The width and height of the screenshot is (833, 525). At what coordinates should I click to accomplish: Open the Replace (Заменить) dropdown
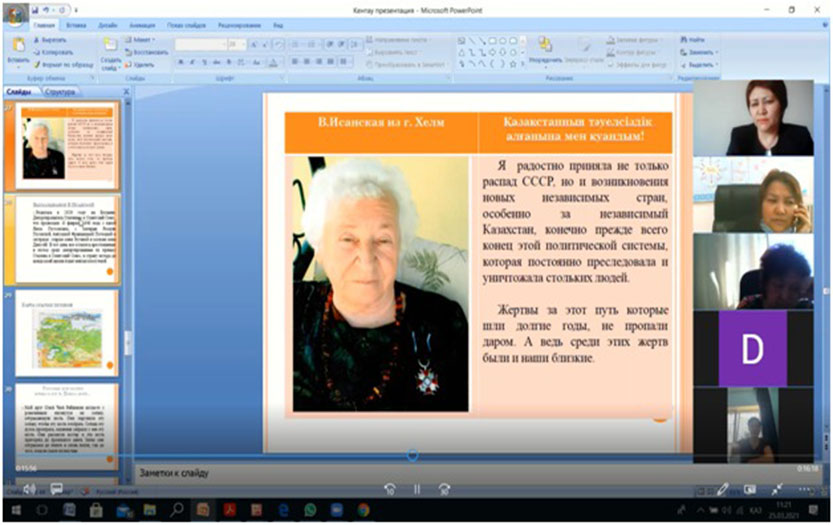click(x=697, y=51)
